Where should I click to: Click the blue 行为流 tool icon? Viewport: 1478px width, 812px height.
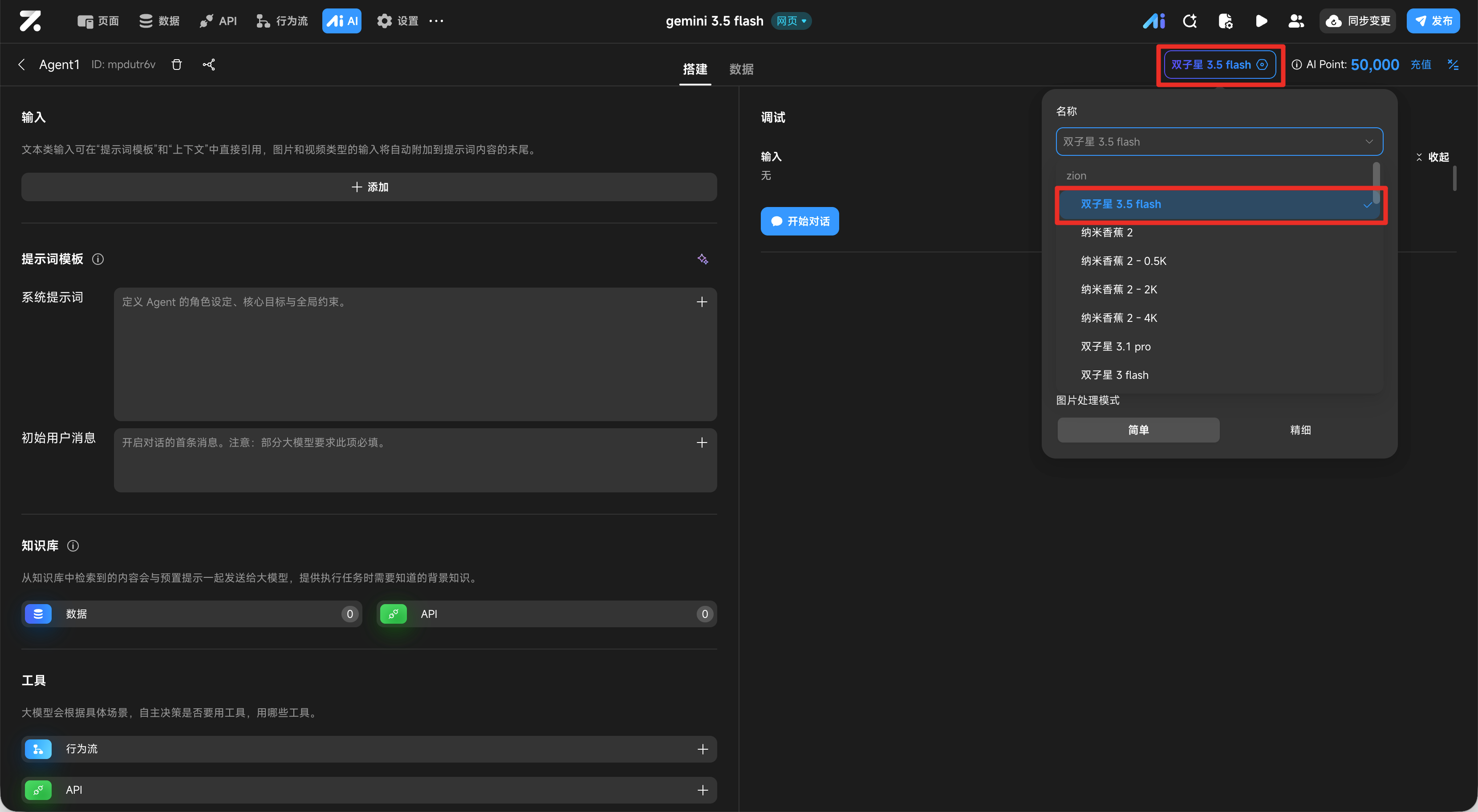38,749
